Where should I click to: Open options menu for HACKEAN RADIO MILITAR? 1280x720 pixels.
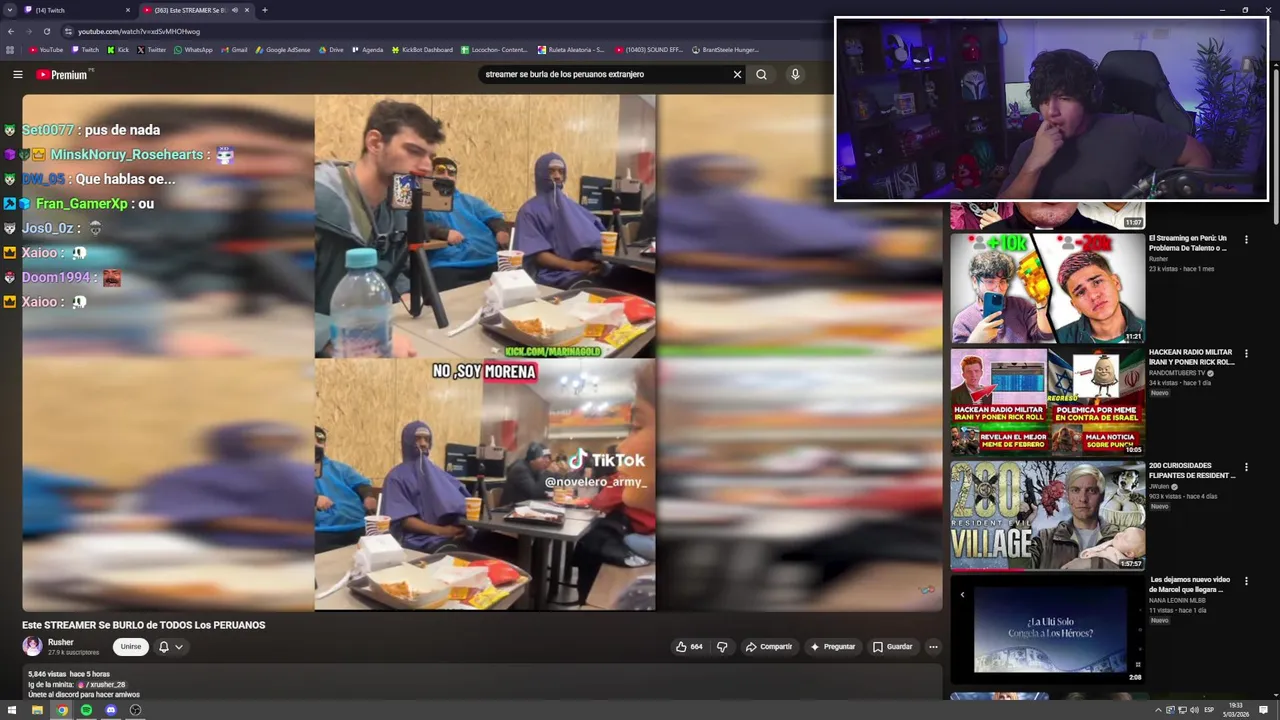tap(1246, 354)
